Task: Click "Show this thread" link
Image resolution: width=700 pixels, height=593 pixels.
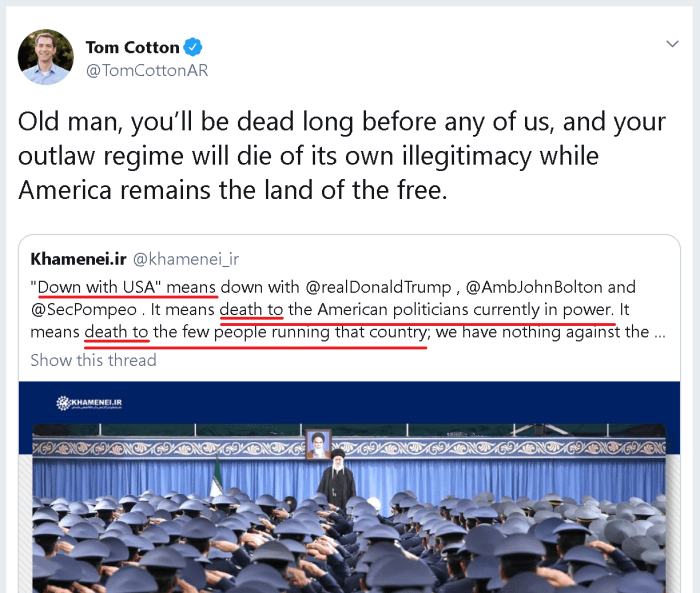Action: (93, 360)
